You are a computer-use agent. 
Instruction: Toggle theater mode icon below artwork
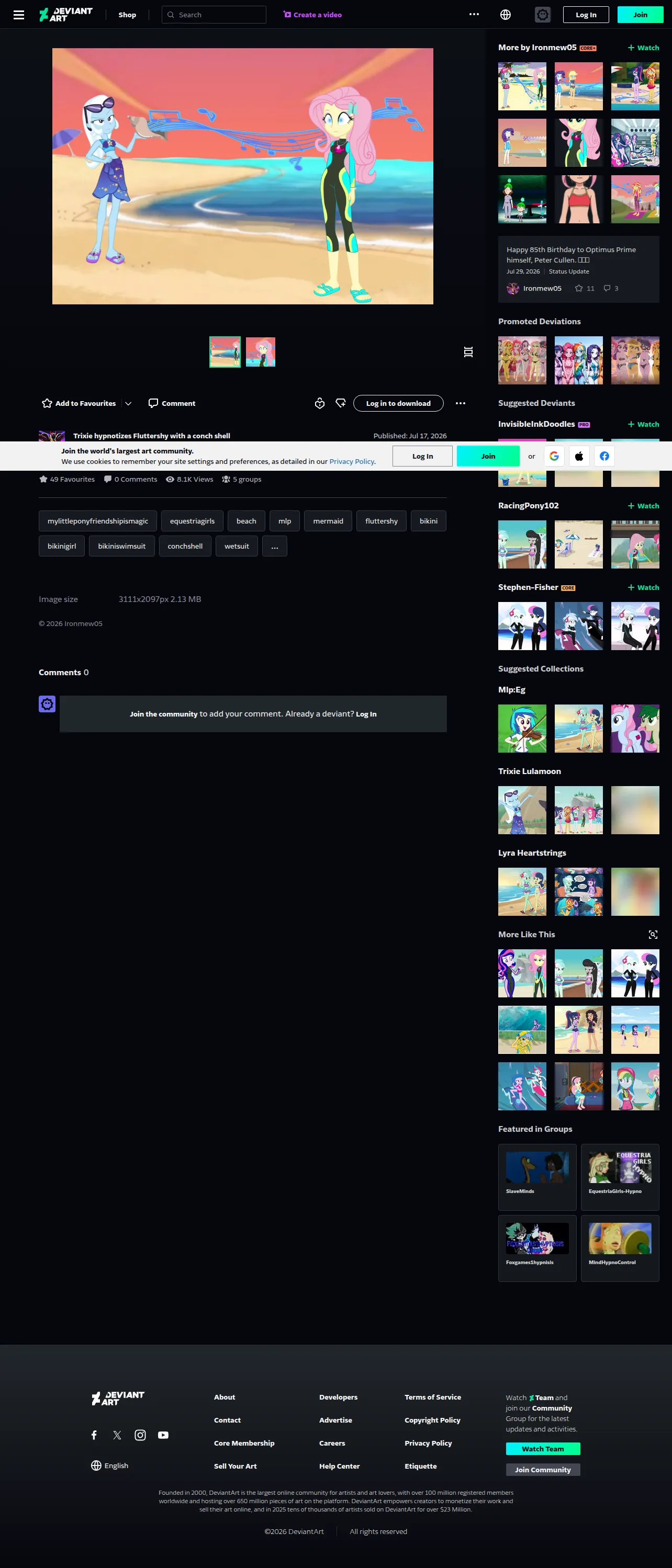pyautogui.click(x=468, y=352)
